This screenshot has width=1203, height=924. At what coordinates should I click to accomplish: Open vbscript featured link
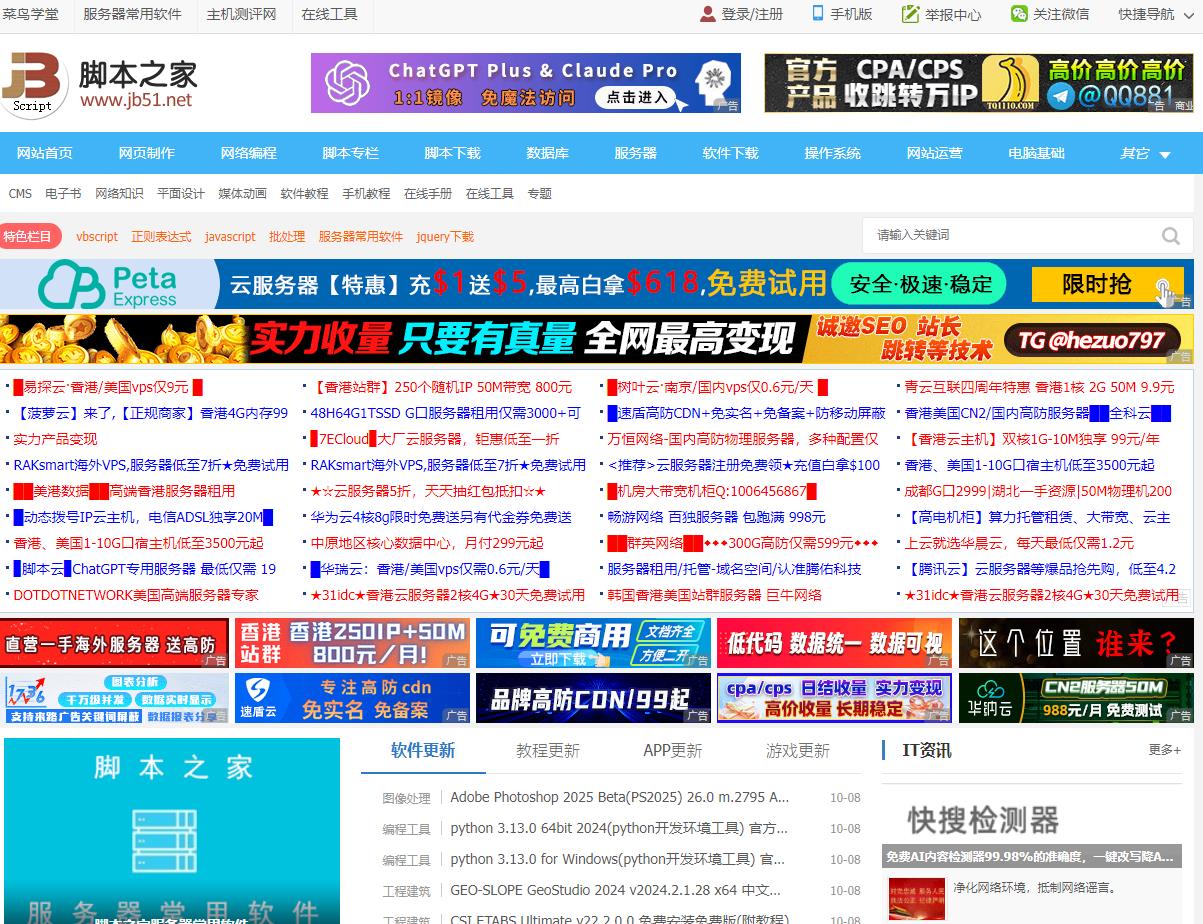[x=97, y=237]
